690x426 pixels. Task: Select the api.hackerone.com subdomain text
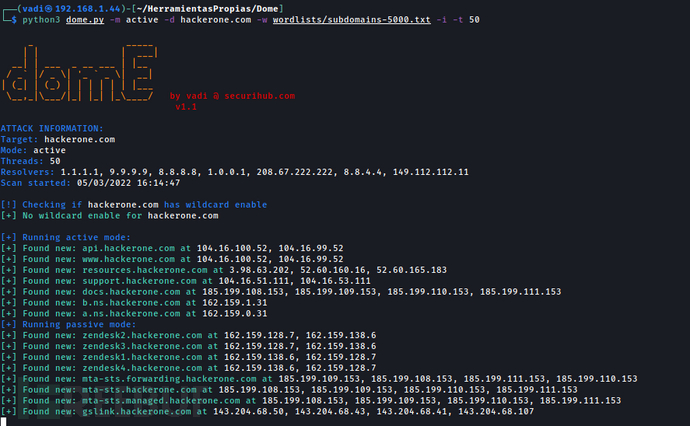pos(128,248)
